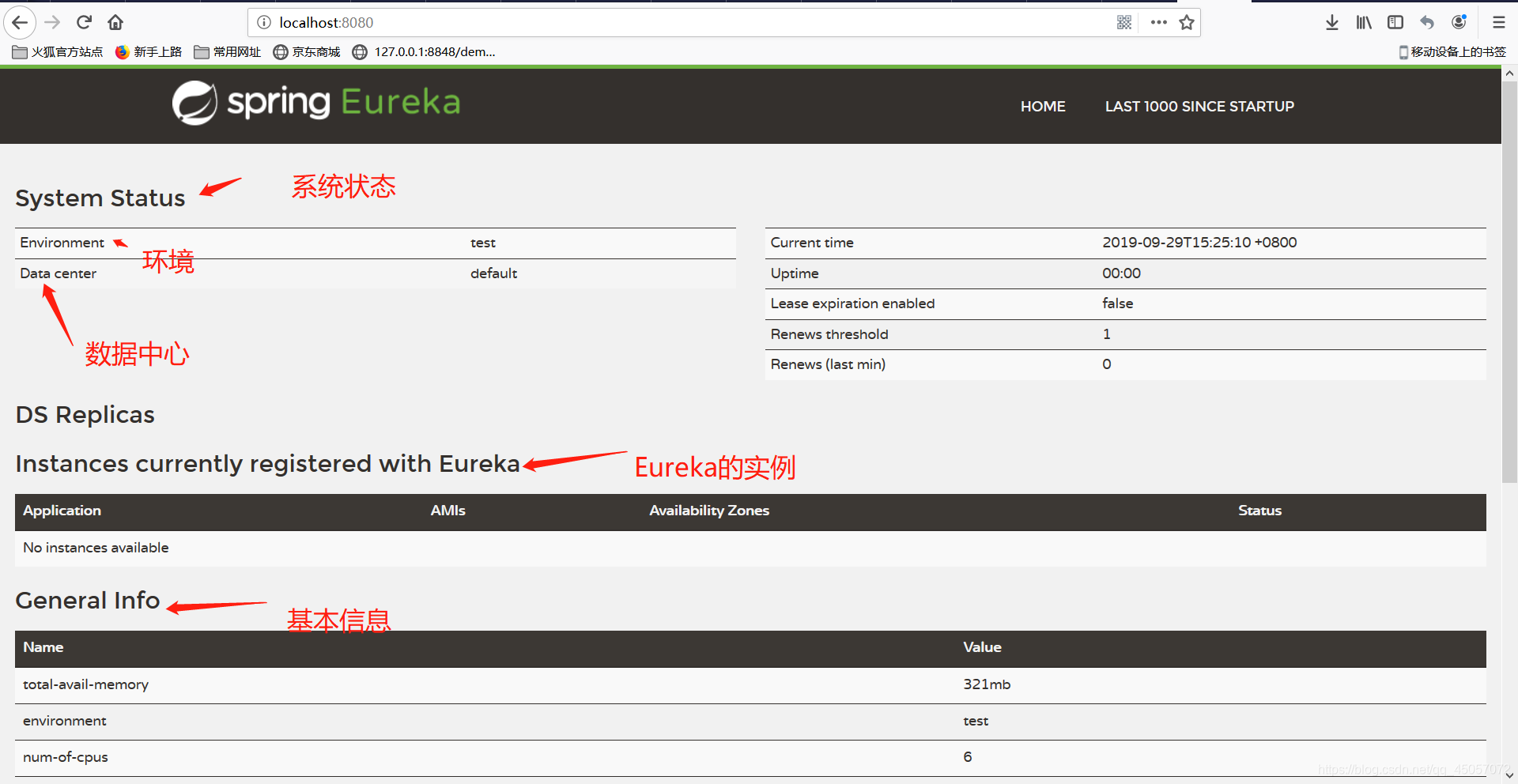Open the downloads arrow icon
The height and width of the screenshot is (784, 1518).
tap(1332, 22)
